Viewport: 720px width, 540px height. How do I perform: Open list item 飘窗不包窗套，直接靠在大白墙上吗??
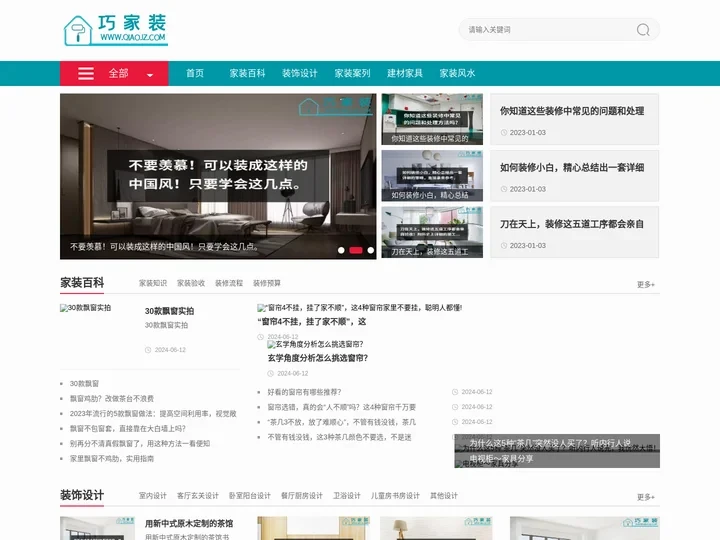point(128,428)
